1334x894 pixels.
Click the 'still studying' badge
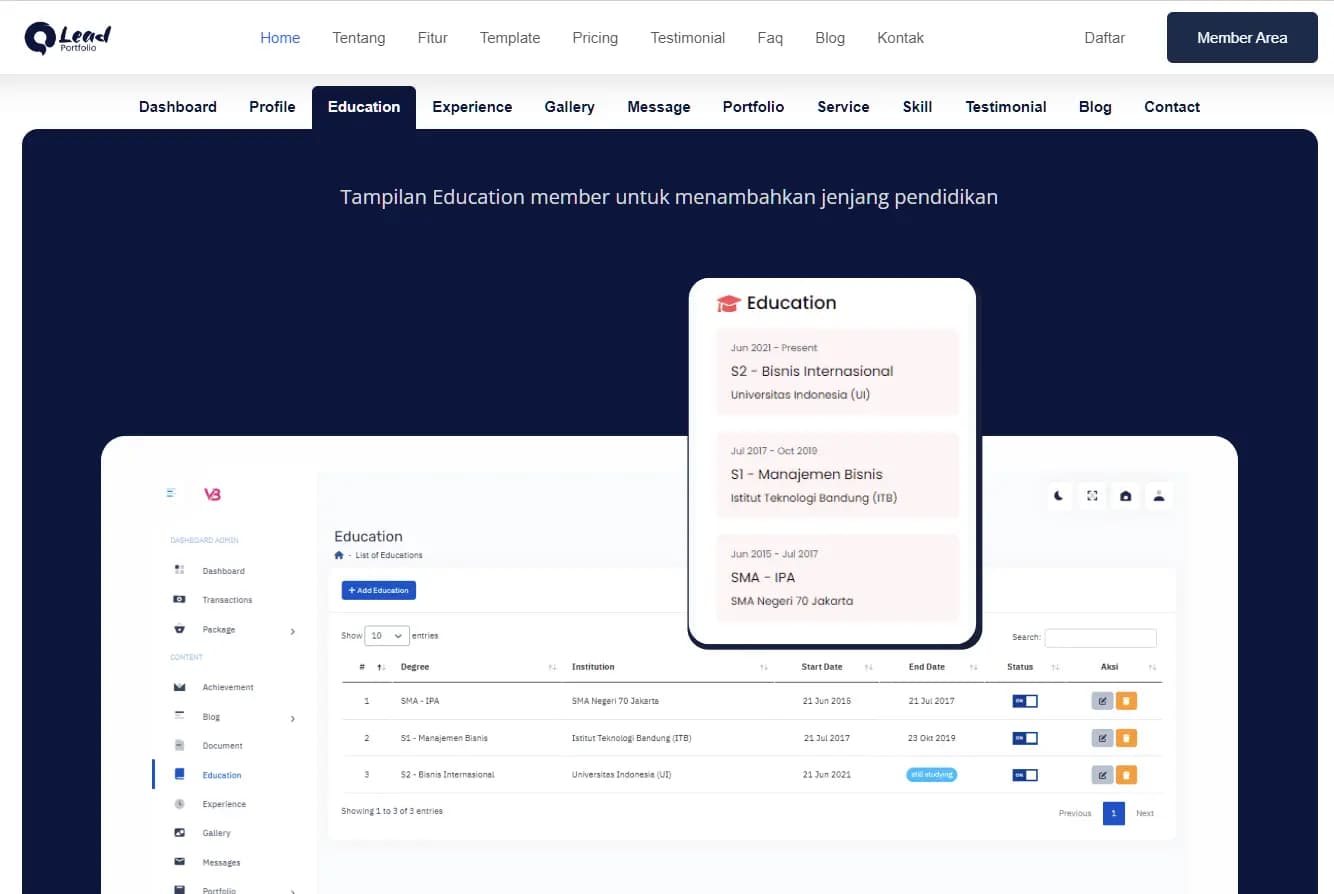coord(932,774)
